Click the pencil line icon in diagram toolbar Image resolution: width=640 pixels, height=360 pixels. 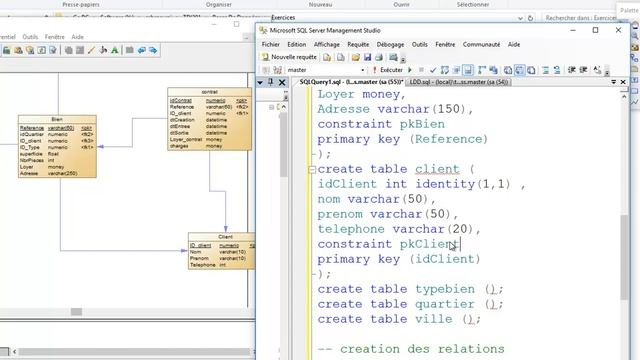pyautogui.click(x=91, y=50)
